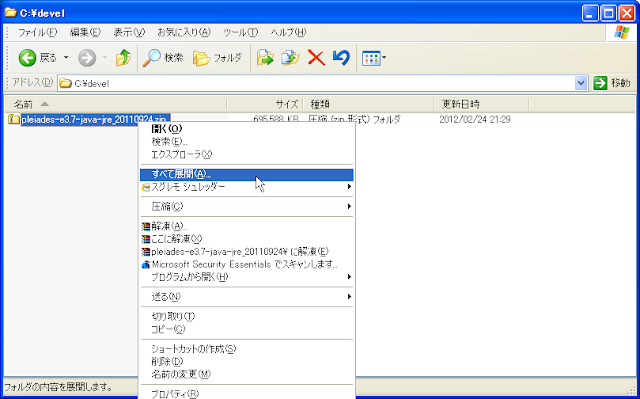Open the address bar dropdown arrow

tap(581, 83)
